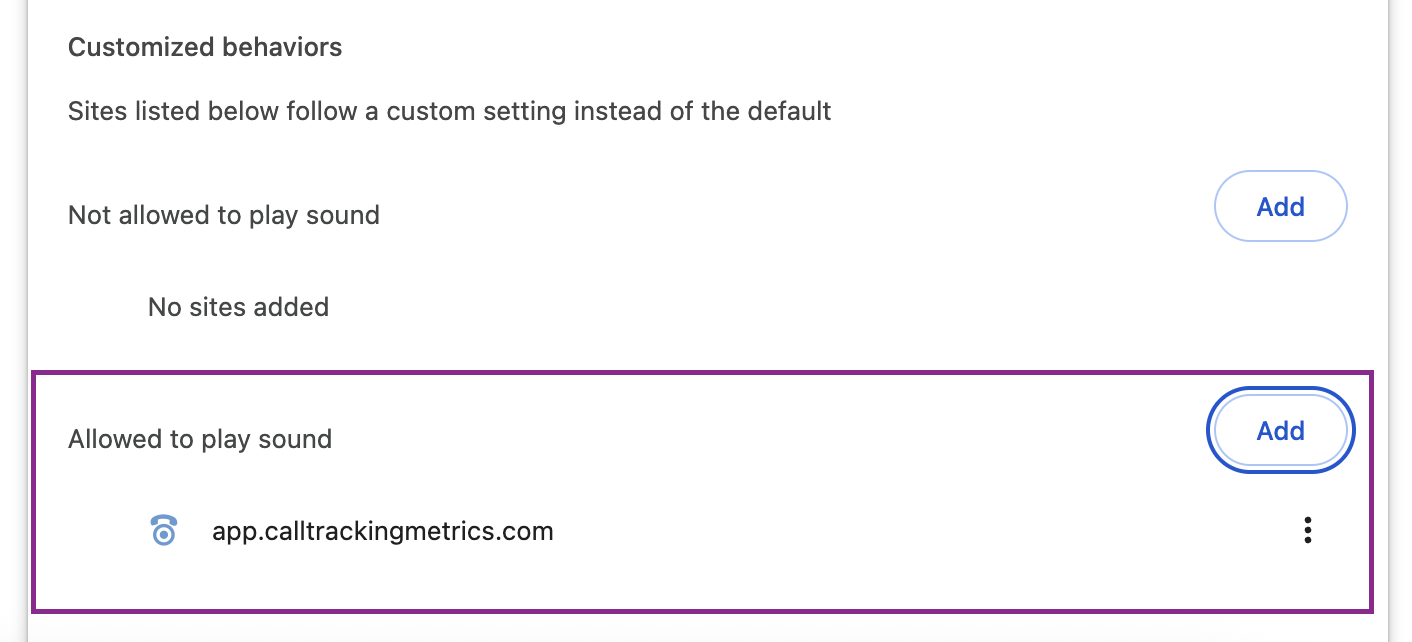Click the "Sites listed below" description text
Viewport: 1412px width, 642px height.
click(x=449, y=110)
